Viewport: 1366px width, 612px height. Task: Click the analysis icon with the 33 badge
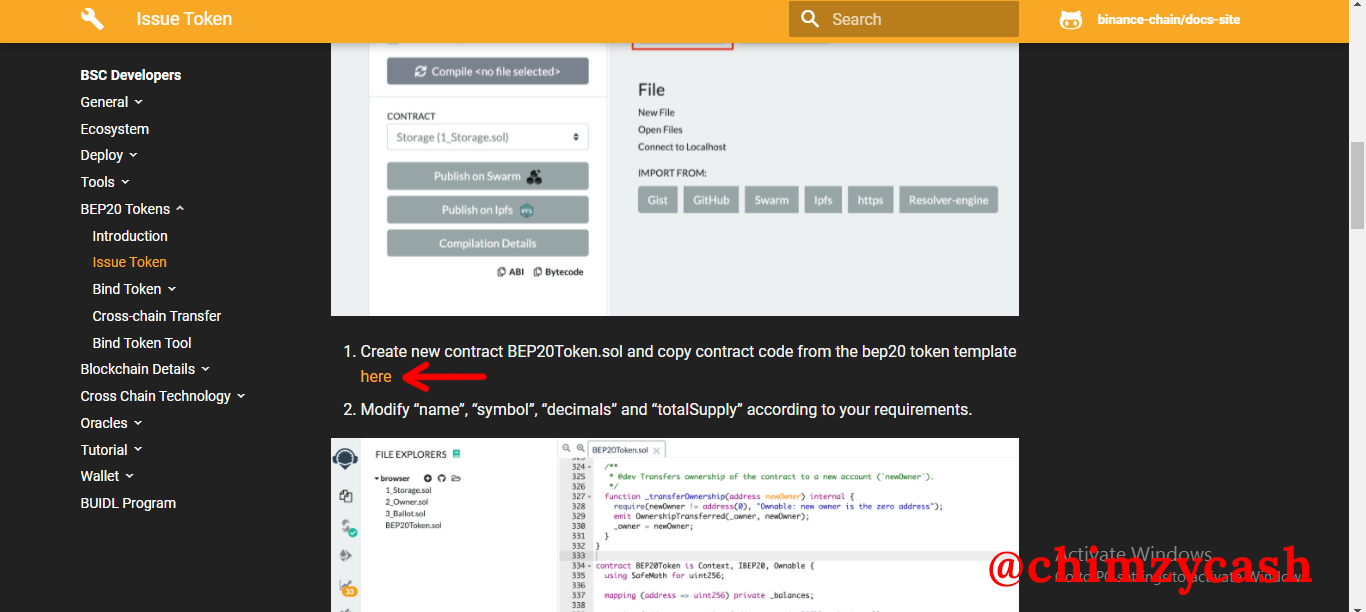coord(348,587)
